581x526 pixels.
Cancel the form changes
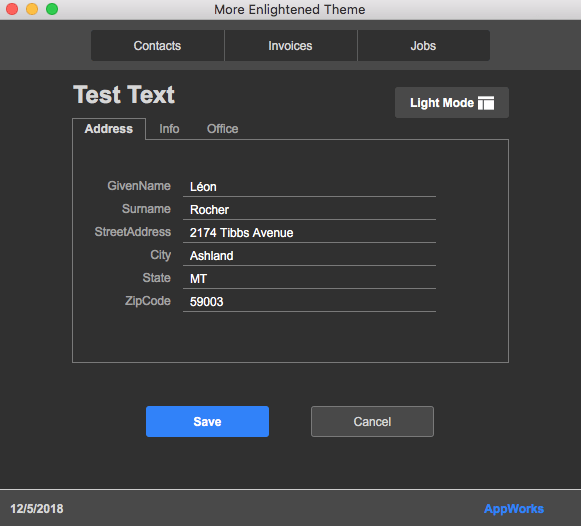[x=372, y=421]
